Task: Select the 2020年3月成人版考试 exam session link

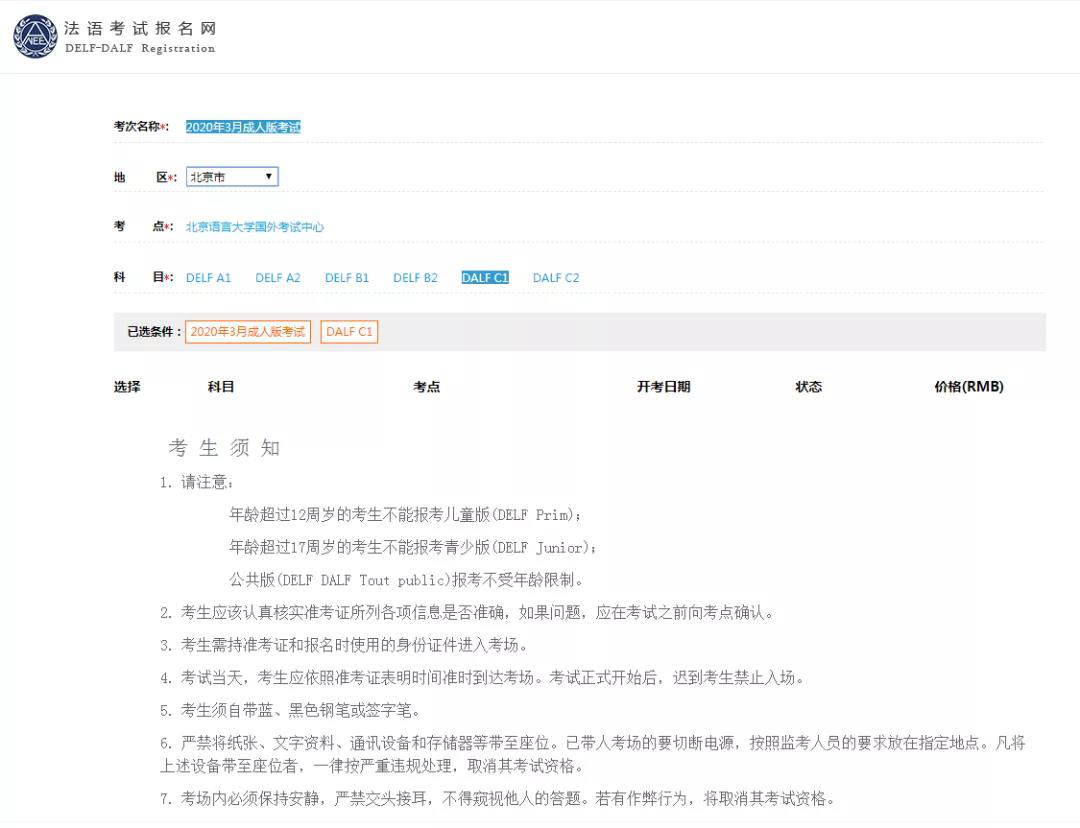Action: 246,127
